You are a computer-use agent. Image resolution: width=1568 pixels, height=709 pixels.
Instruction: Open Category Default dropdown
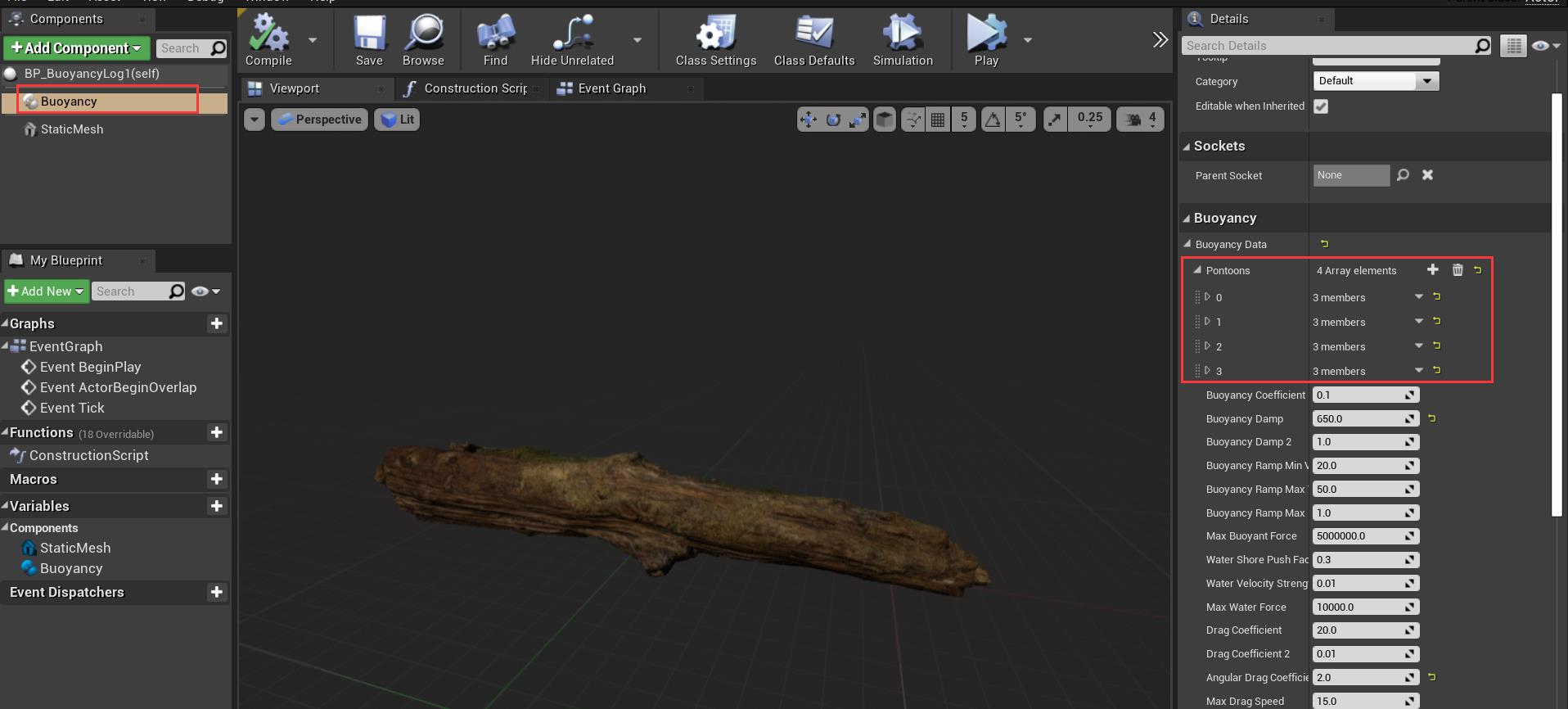1376,81
